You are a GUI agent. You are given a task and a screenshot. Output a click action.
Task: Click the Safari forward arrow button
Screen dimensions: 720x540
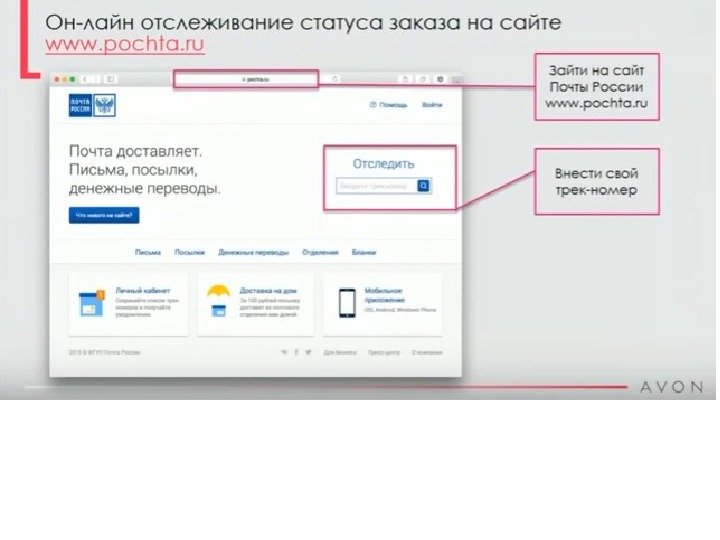pos(96,79)
